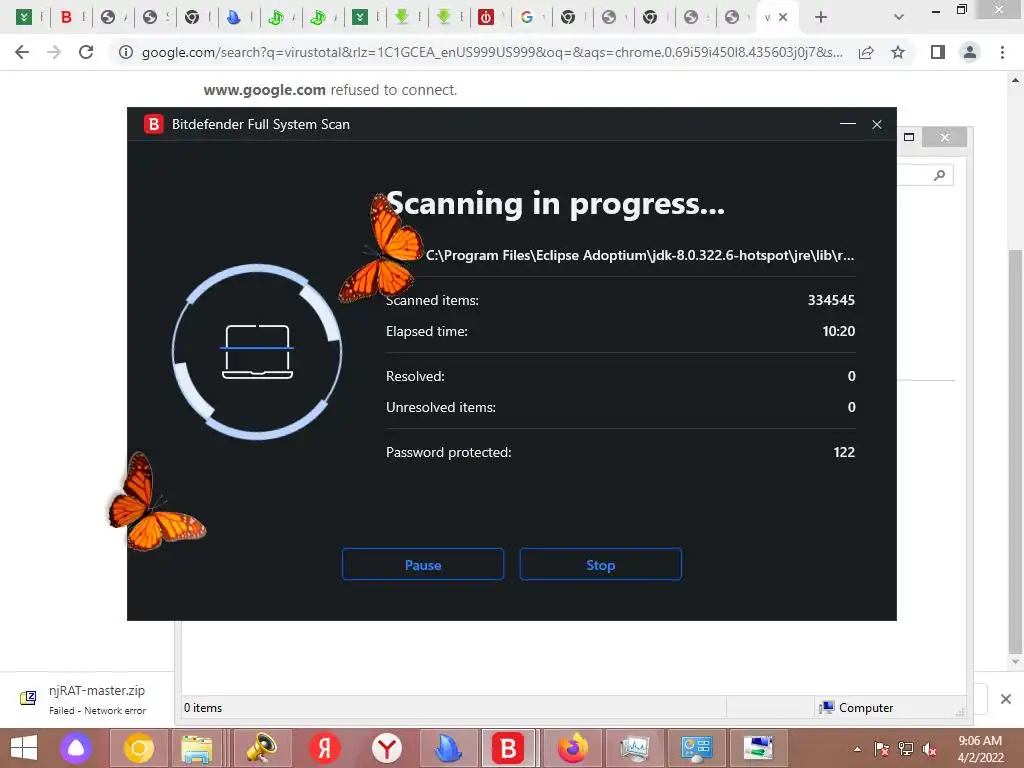Viewport: 1024px width, 768px height.
Task: Stop the Bitdefender scan
Action: [x=600, y=564]
